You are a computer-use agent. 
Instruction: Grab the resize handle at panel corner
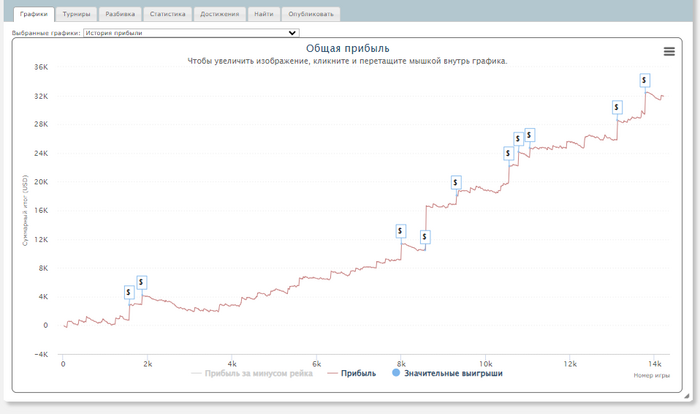687,396
